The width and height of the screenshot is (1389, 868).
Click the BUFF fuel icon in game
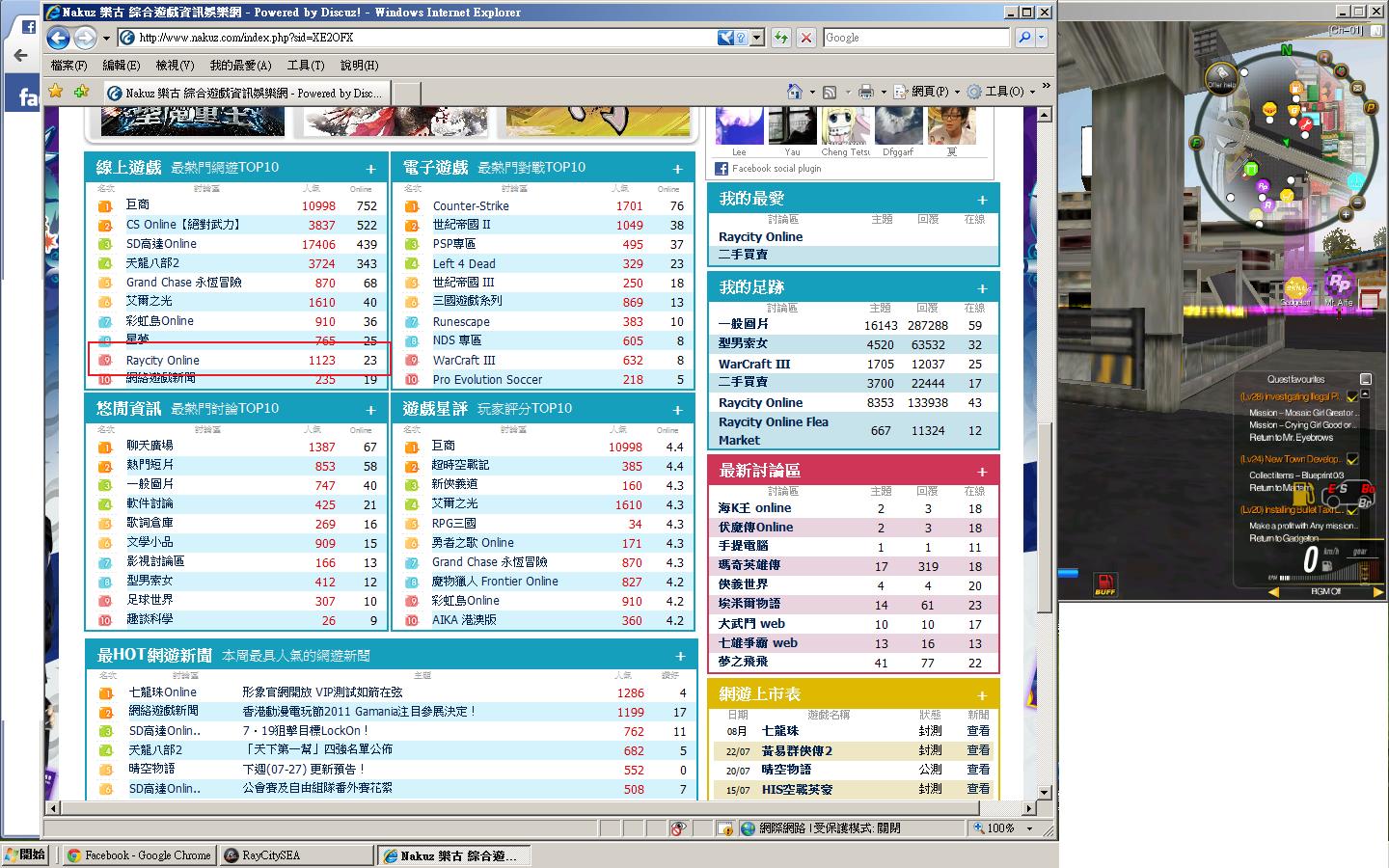pyautogui.click(x=1104, y=584)
